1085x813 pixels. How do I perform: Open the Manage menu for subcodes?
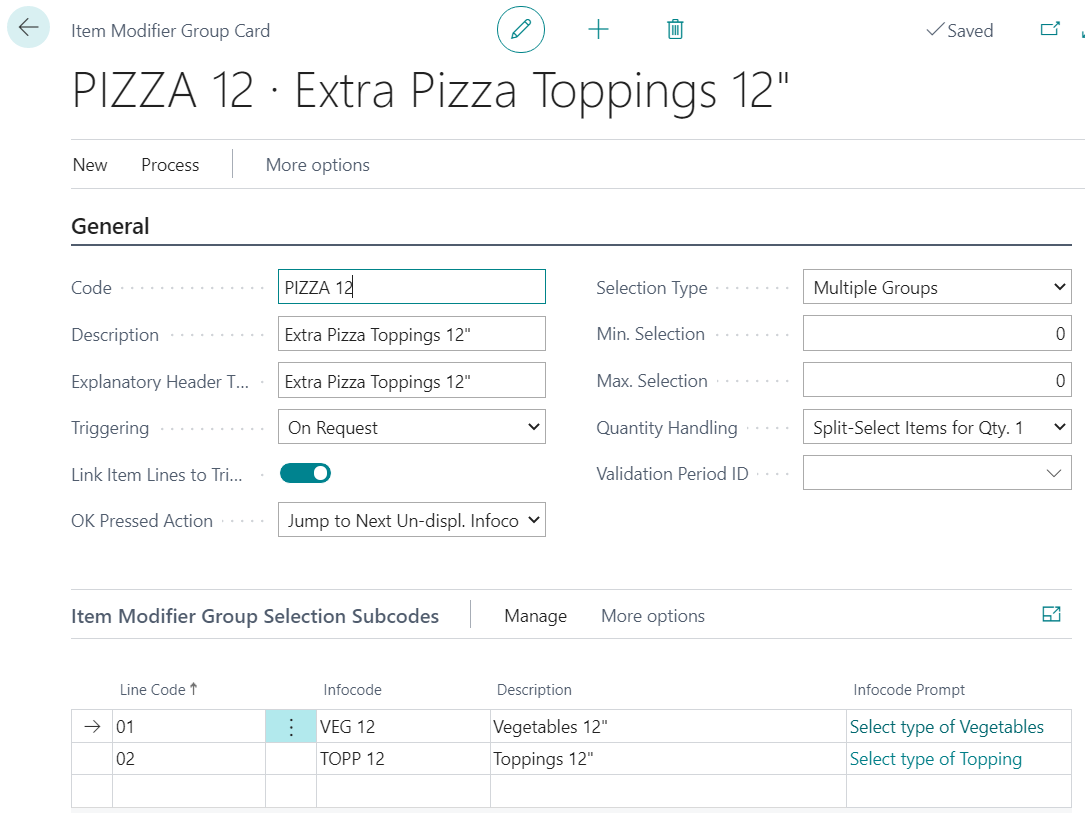[535, 616]
